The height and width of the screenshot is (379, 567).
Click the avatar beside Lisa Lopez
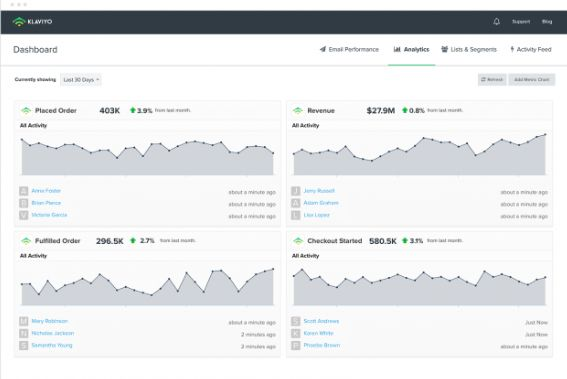point(295,215)
